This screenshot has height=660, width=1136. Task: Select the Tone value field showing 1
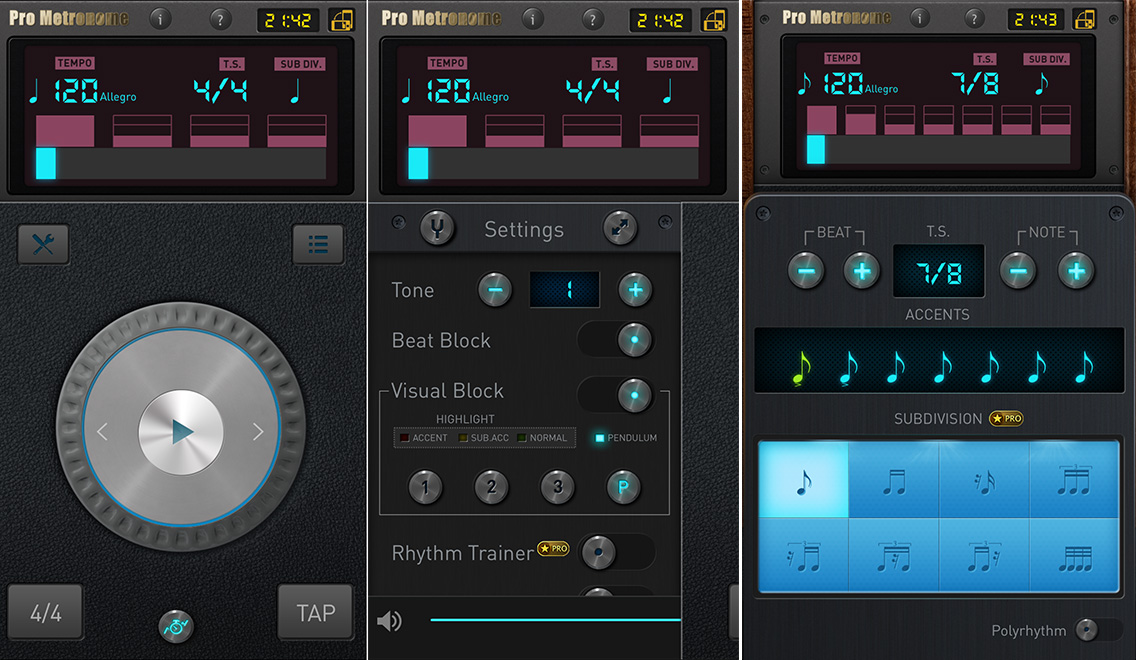click(x=565, y=290)
